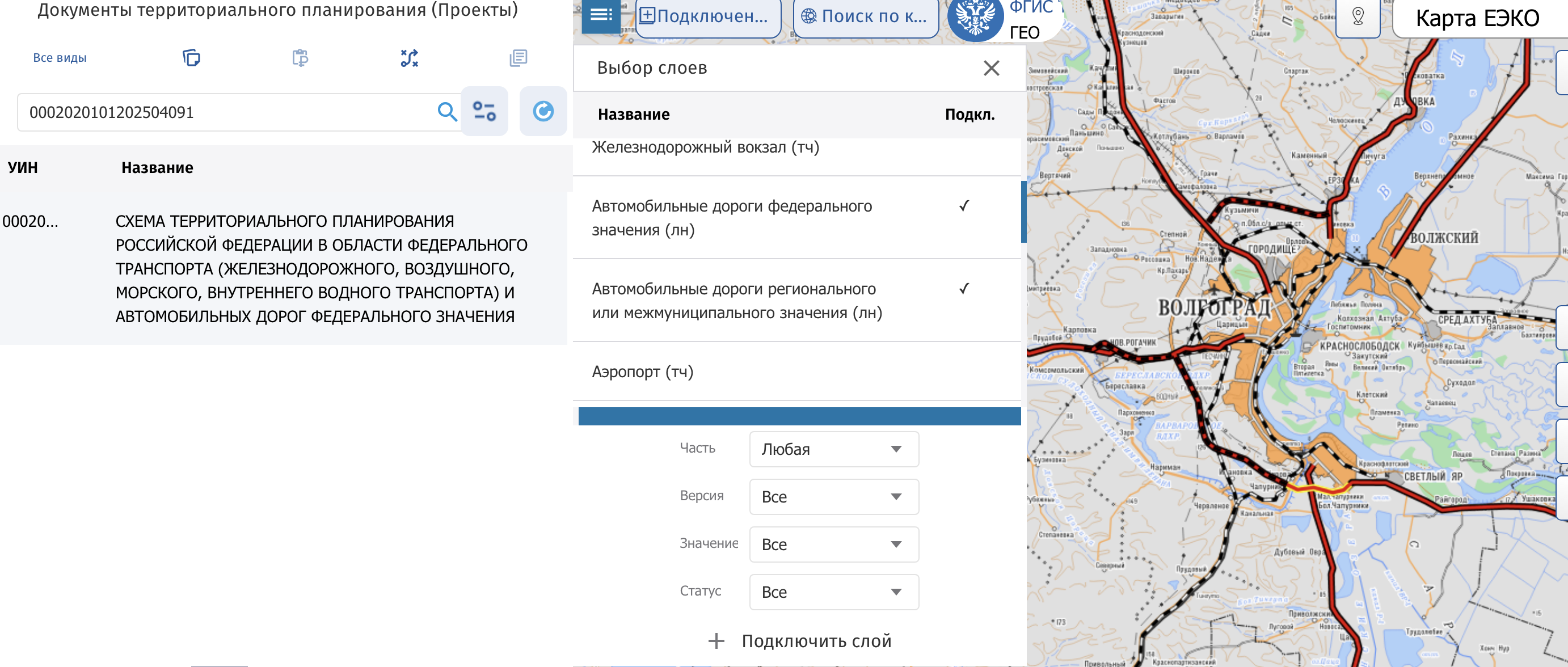Open the Версия dropdown
Viewport: 1568px width, 667px height.
(x=834, y=497)
